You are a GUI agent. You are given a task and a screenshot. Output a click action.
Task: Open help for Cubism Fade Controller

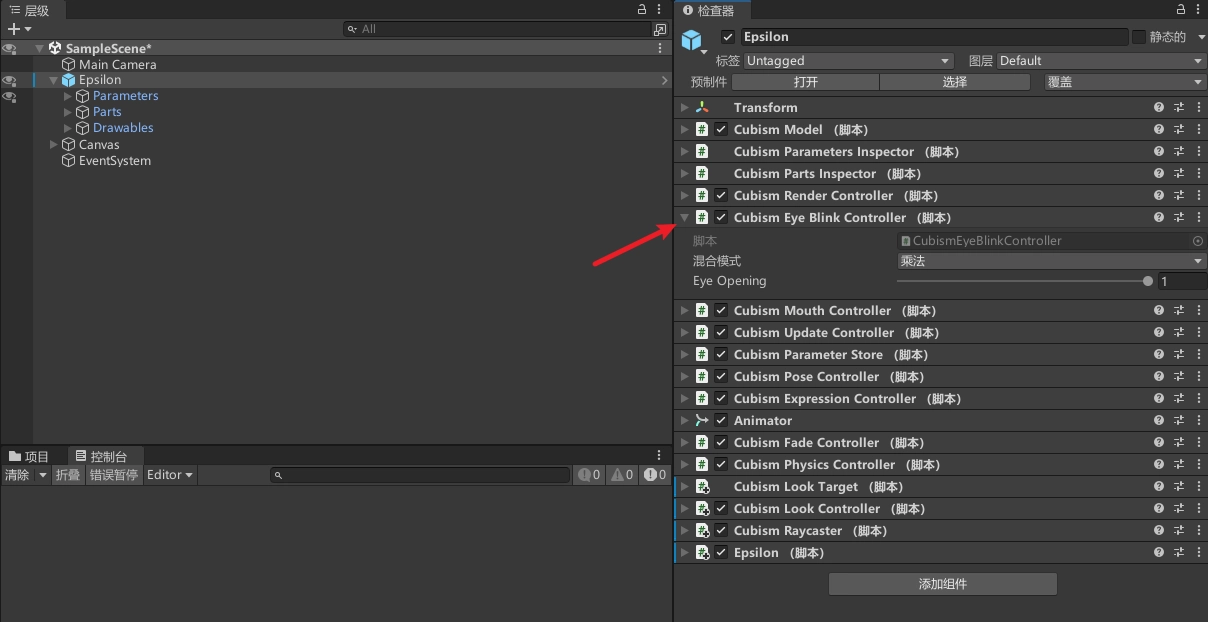pos(1159,442)
